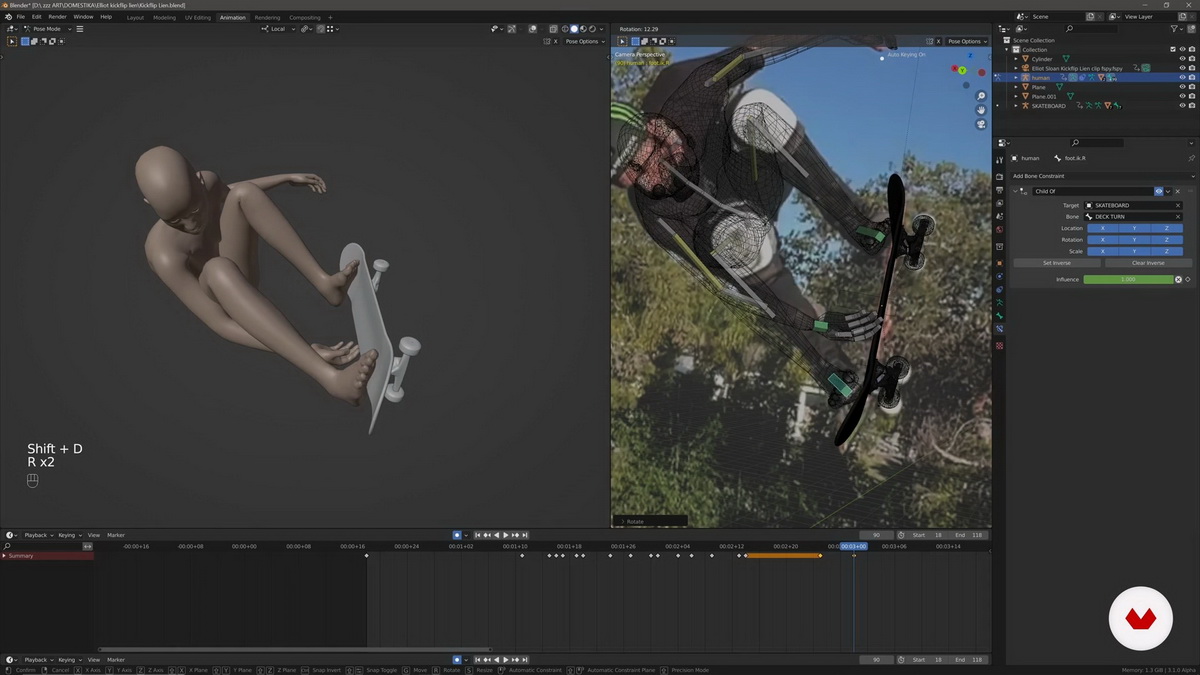
Task: Open the File menu
Action: point(21,17)
